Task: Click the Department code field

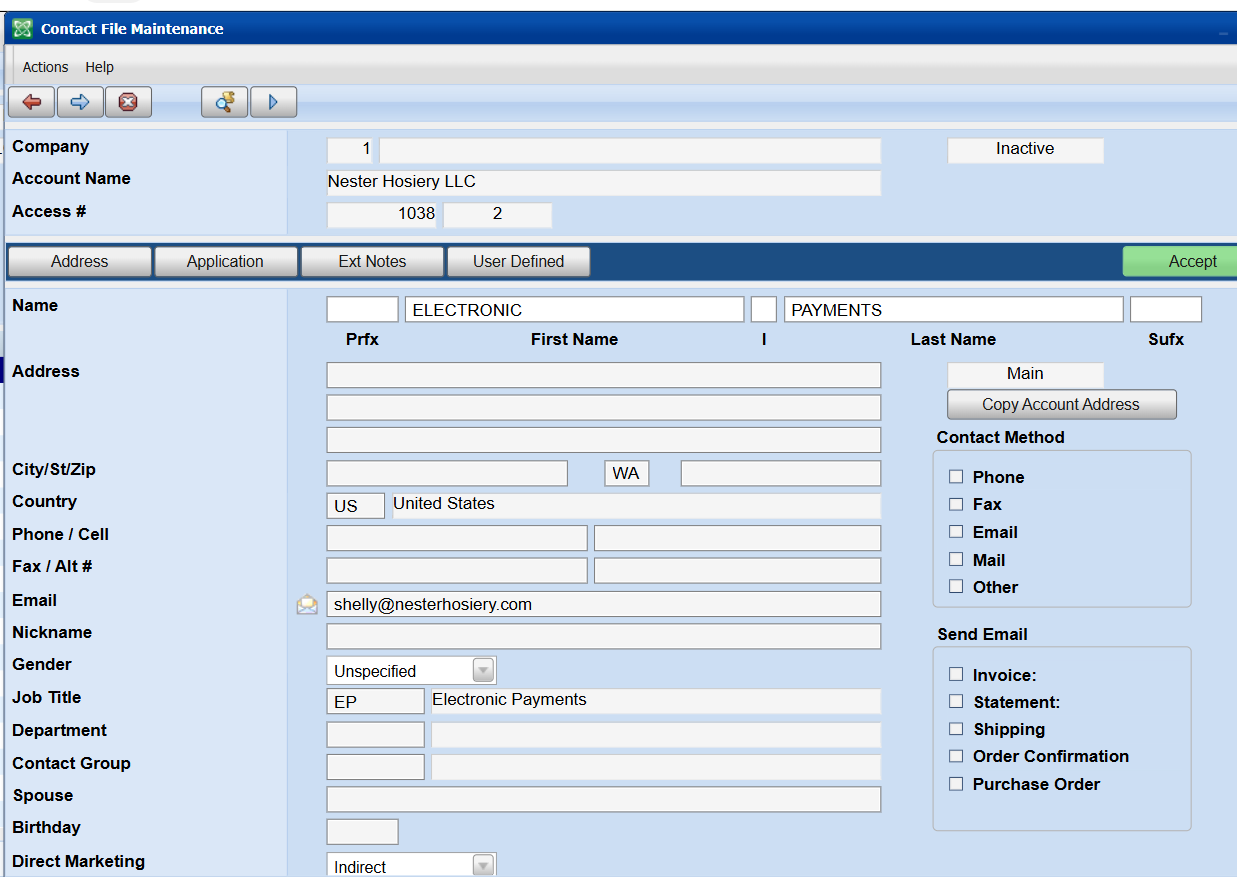Action: [x=375, y=735]
